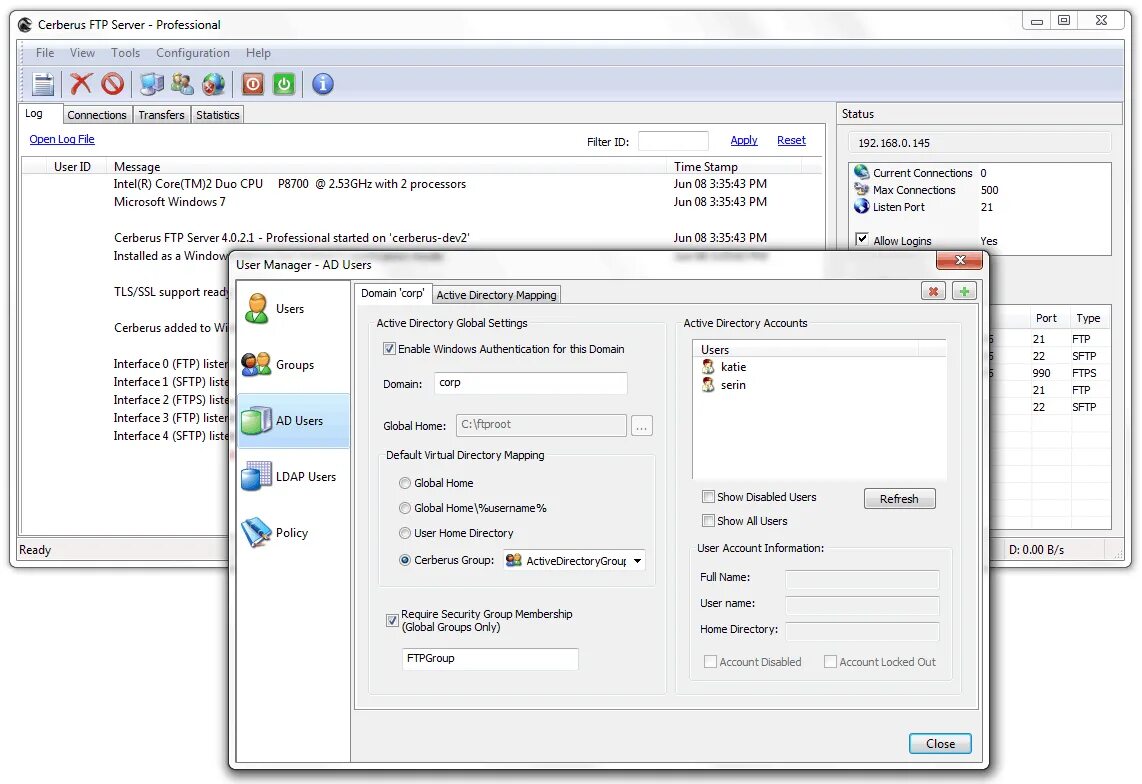This screenshot has width=1142, height=784.
Task: Toggle Allow Logins checkbox in Status panel
Action: (x=862, y=240)
